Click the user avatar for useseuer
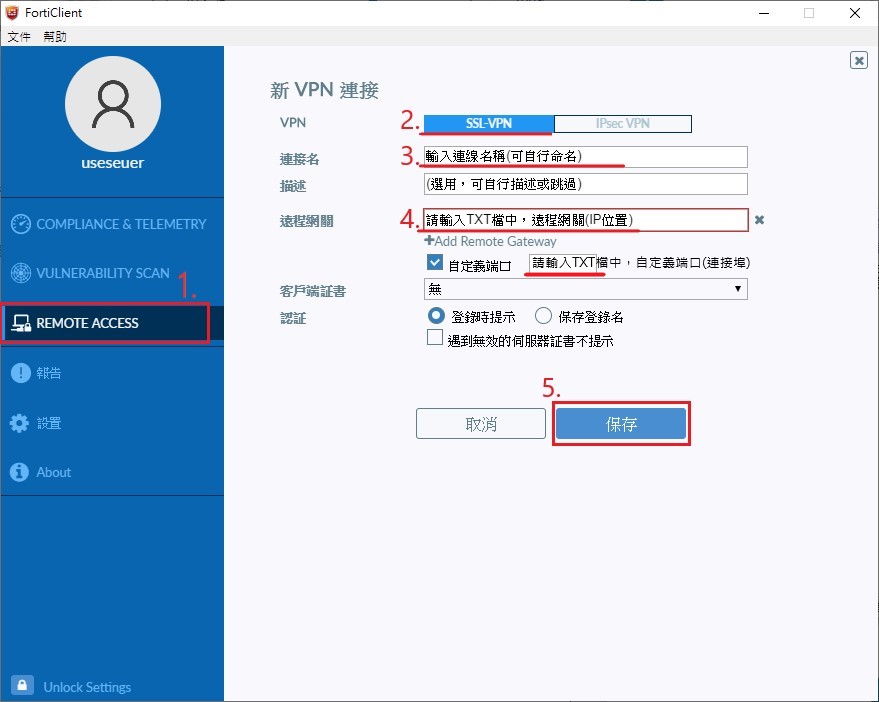This screenshot has width=879, height=702. pos(112,104)
